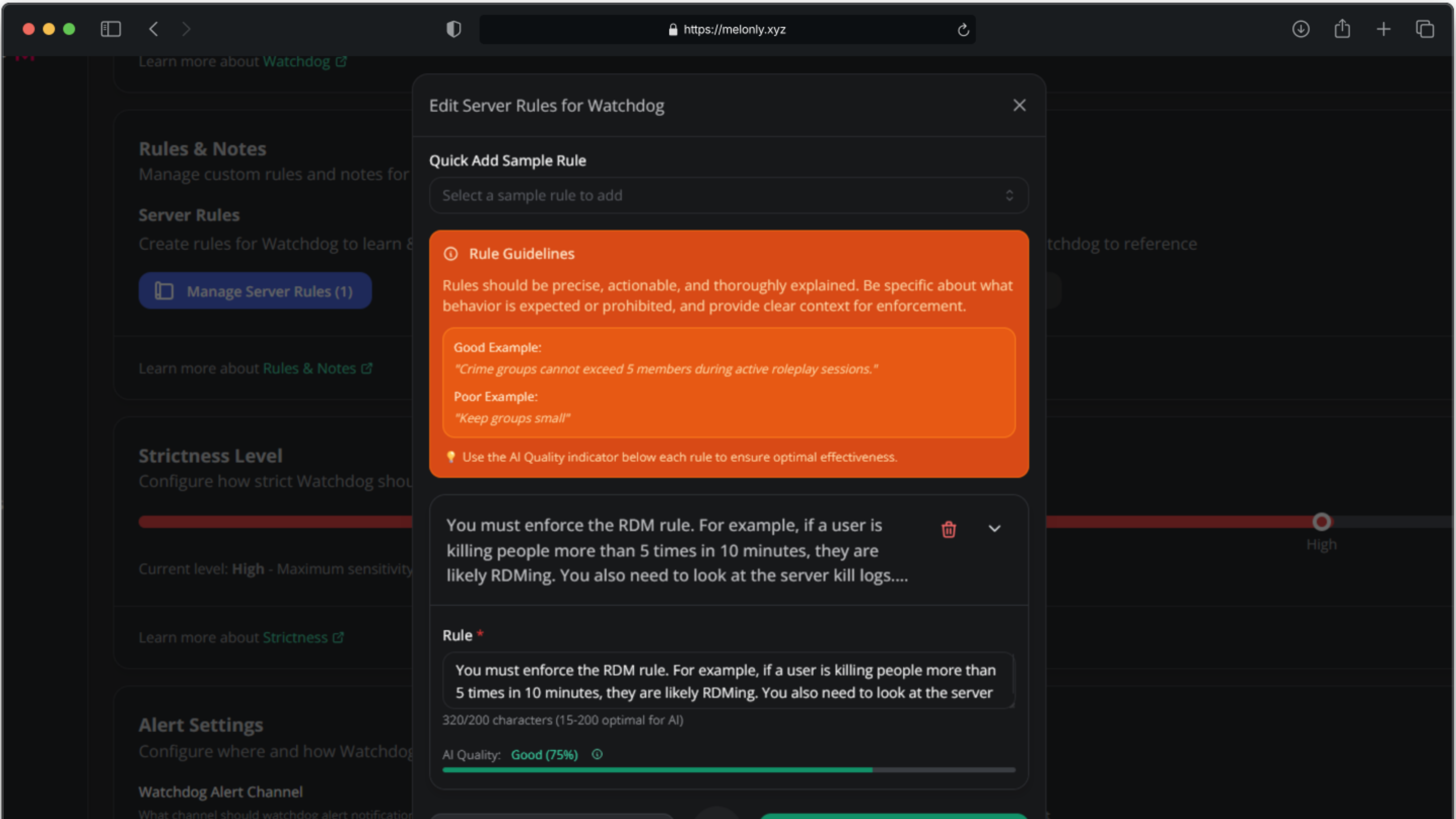Open the Watchdog learn more link
Image resolution: width=1456 pixels, height=819 pixels.
pos(305,62)
